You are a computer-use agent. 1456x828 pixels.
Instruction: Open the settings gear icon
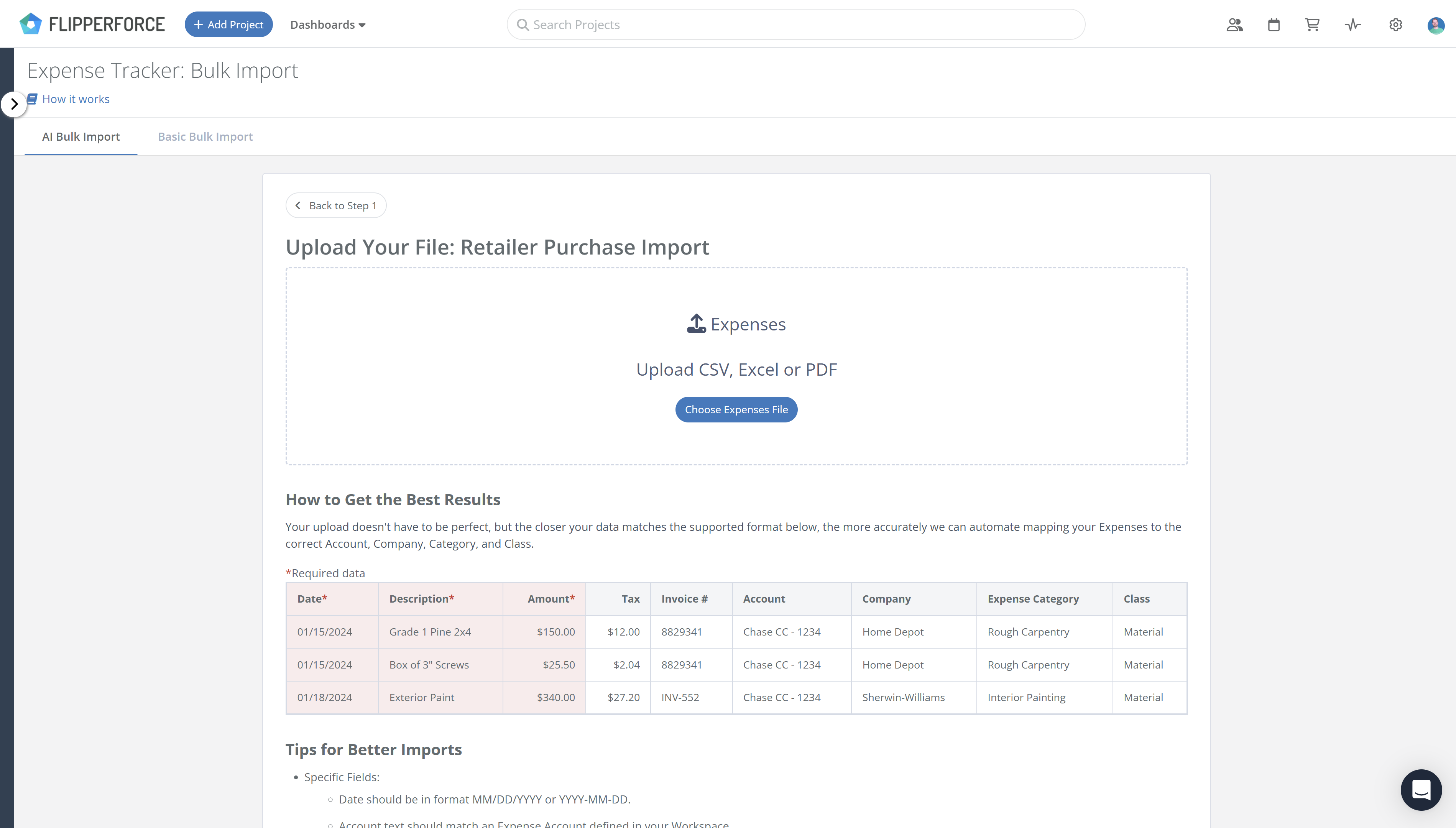[1396, 25]
